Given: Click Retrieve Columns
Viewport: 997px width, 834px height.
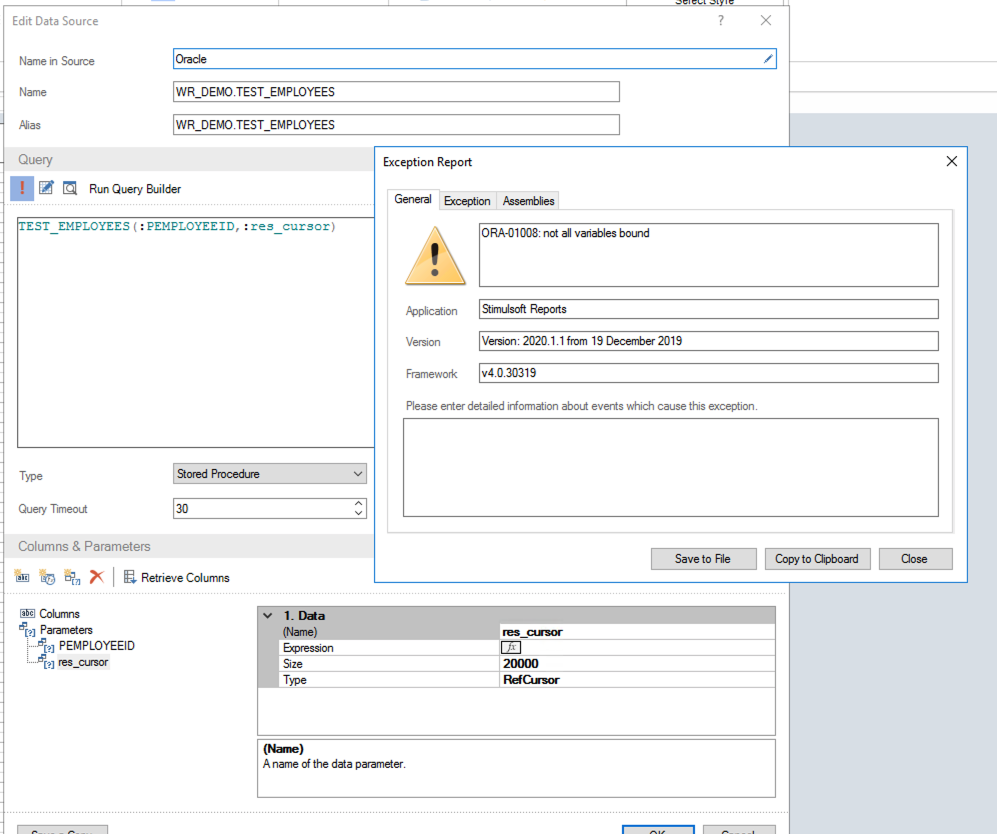Looking at the screenshot, I should (x=177, y=577).
